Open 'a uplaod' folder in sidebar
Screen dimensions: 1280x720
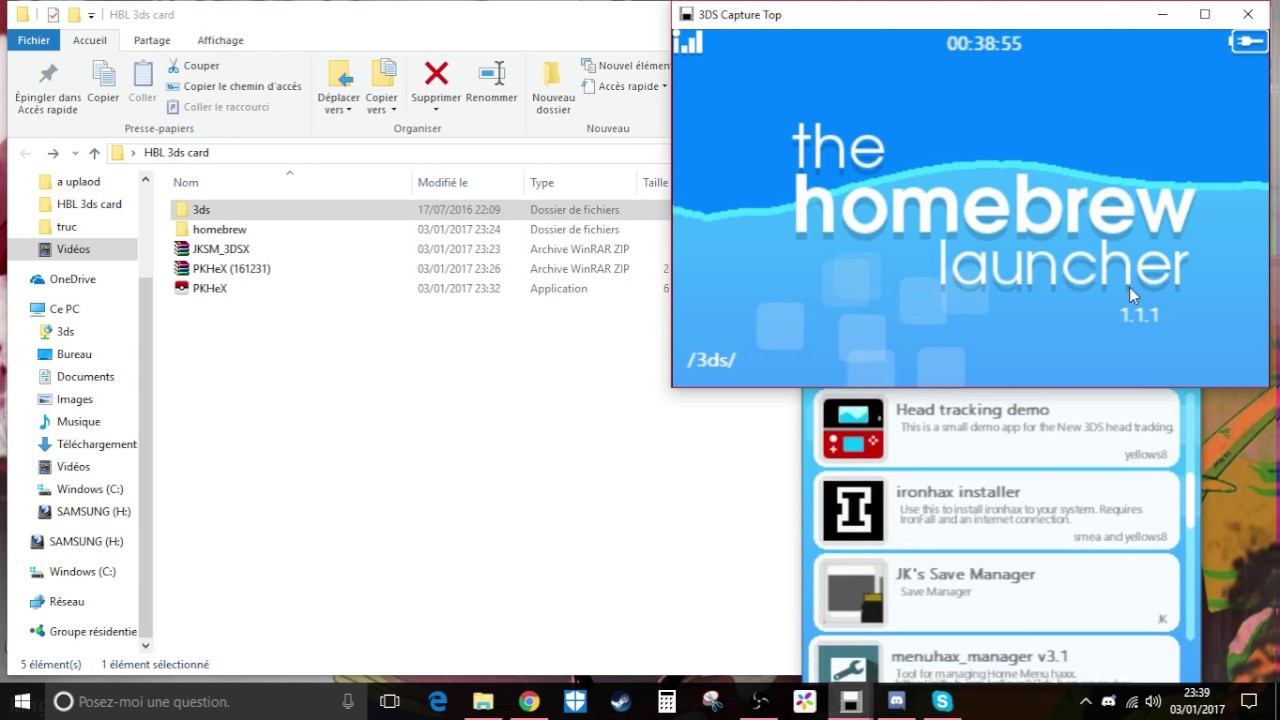pyautogui.click(x=78, y=182)
